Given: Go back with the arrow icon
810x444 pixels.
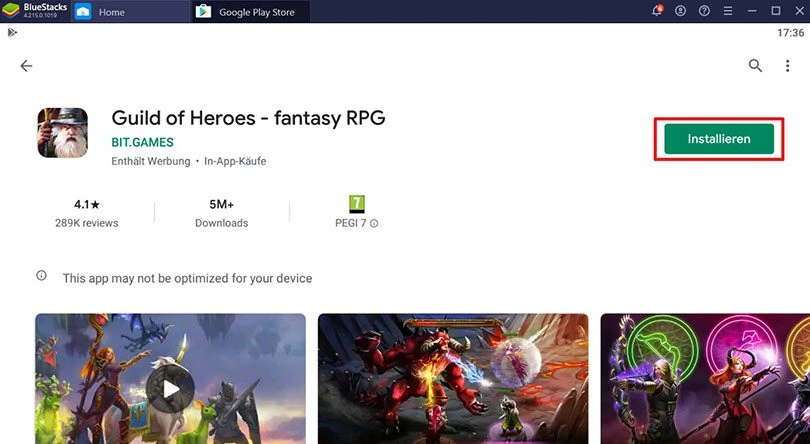Looking at the screenshot, I should click(26, 66).
